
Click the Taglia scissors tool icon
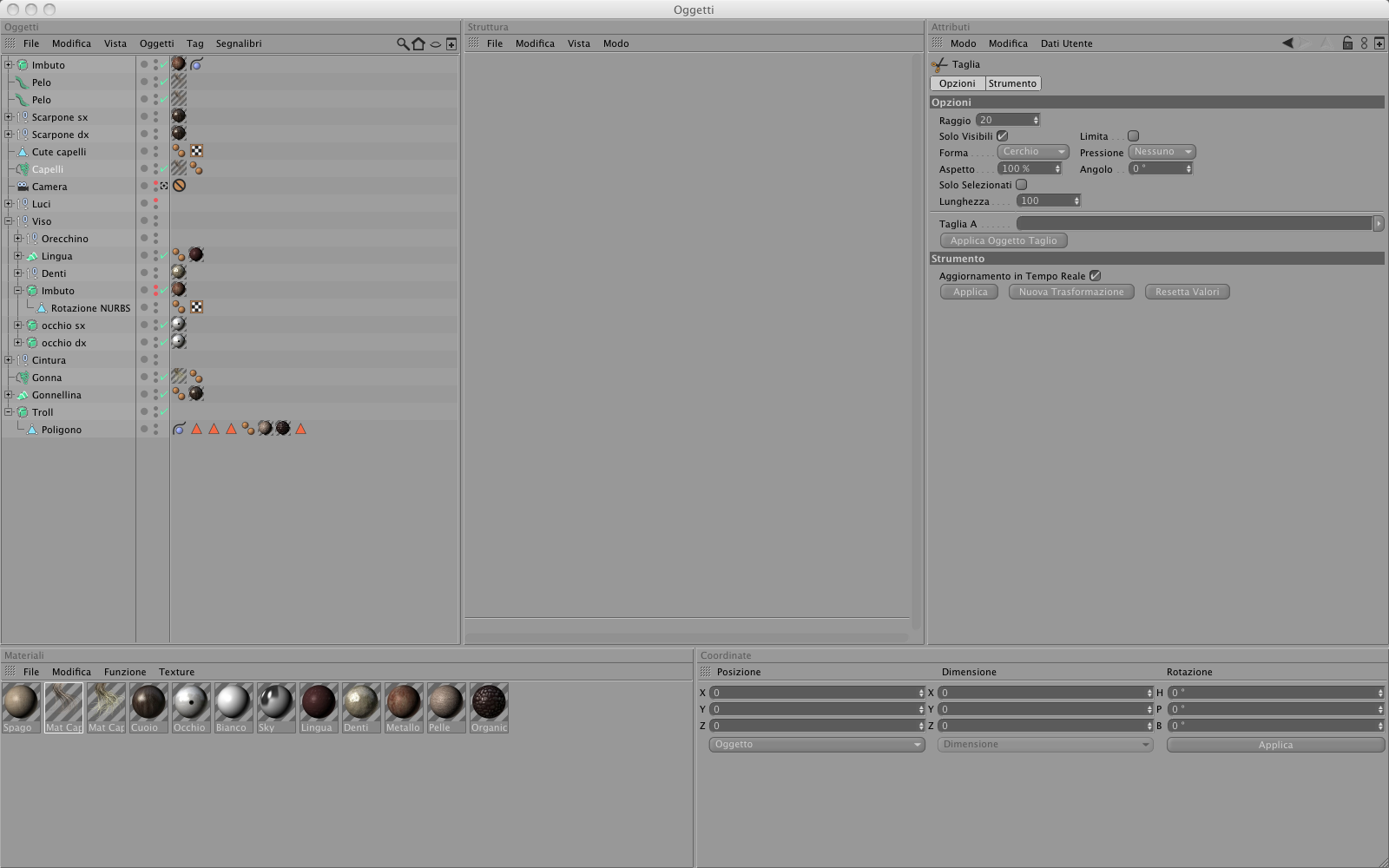click(939, 65)
